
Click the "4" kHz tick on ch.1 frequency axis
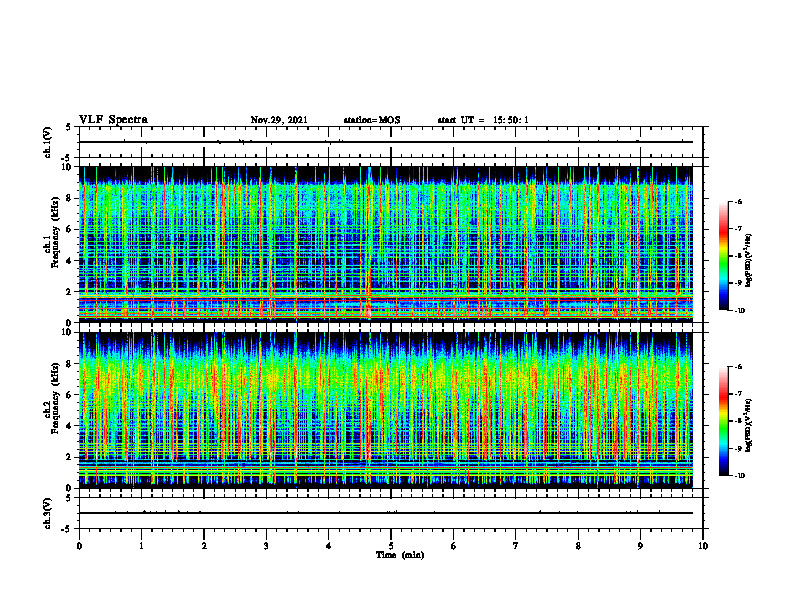(70, 261)
